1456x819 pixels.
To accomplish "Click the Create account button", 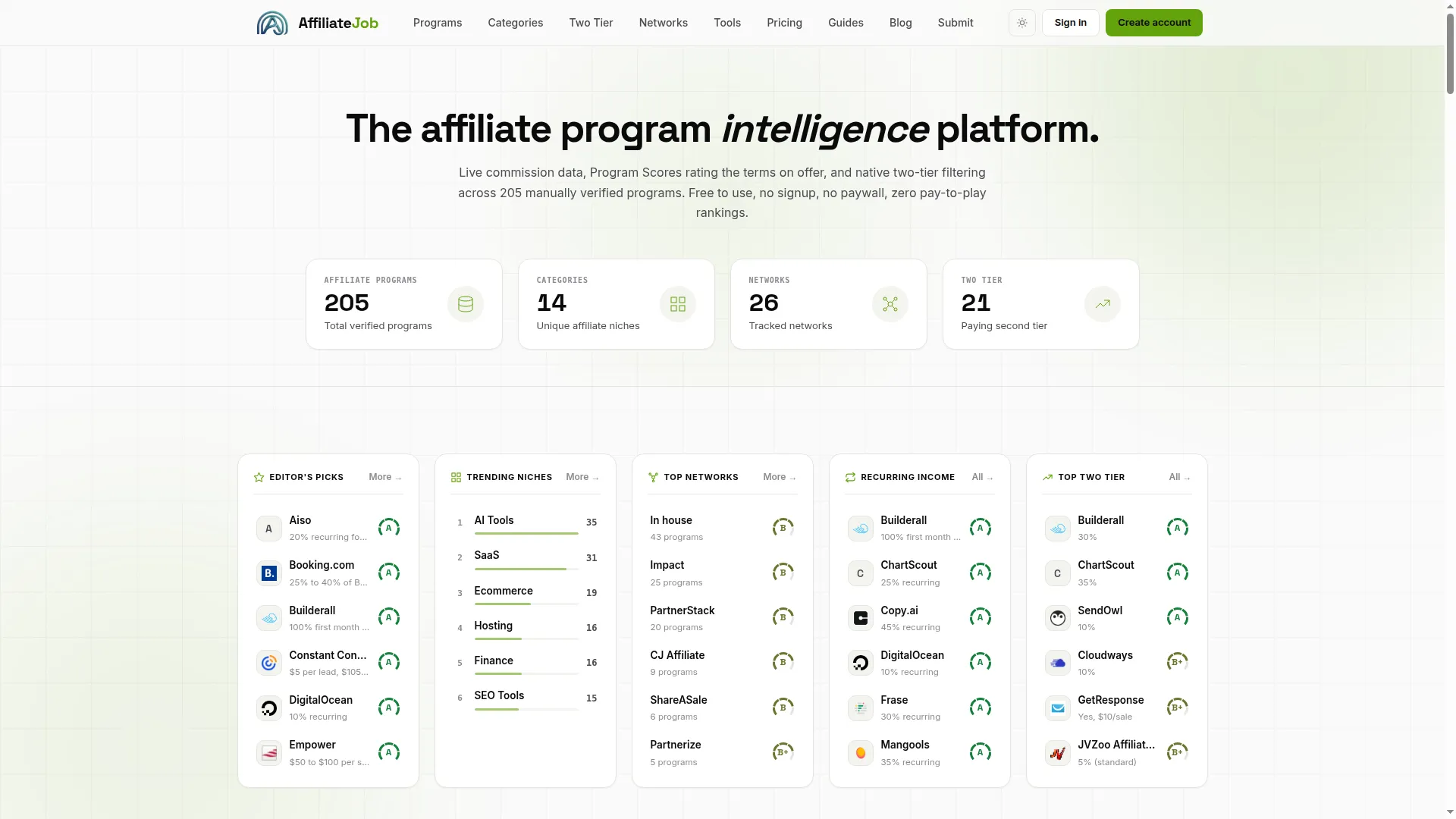I will click(x=1153, y=23).
